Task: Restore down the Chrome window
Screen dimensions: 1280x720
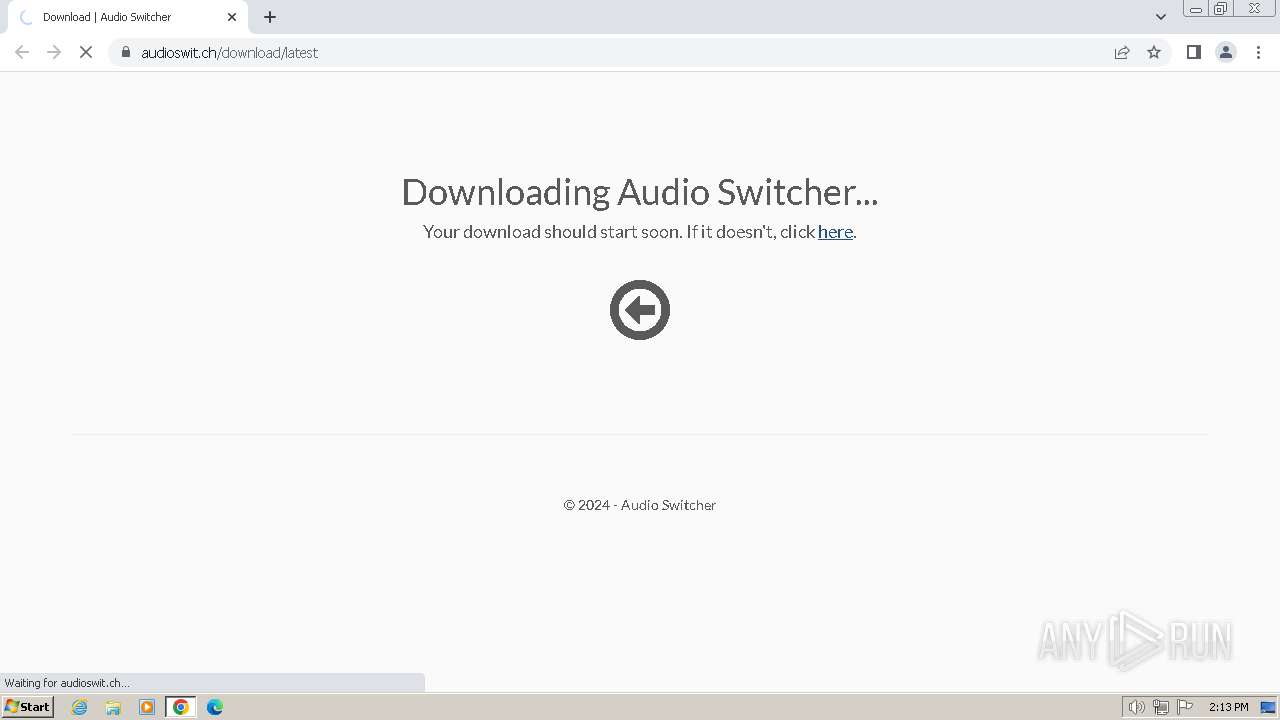Action: click(x=1221, y=9)
